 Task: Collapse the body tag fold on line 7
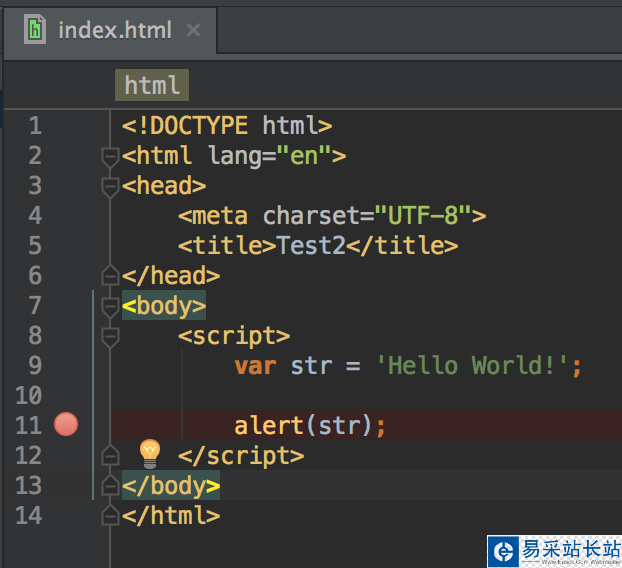point(110,306)
